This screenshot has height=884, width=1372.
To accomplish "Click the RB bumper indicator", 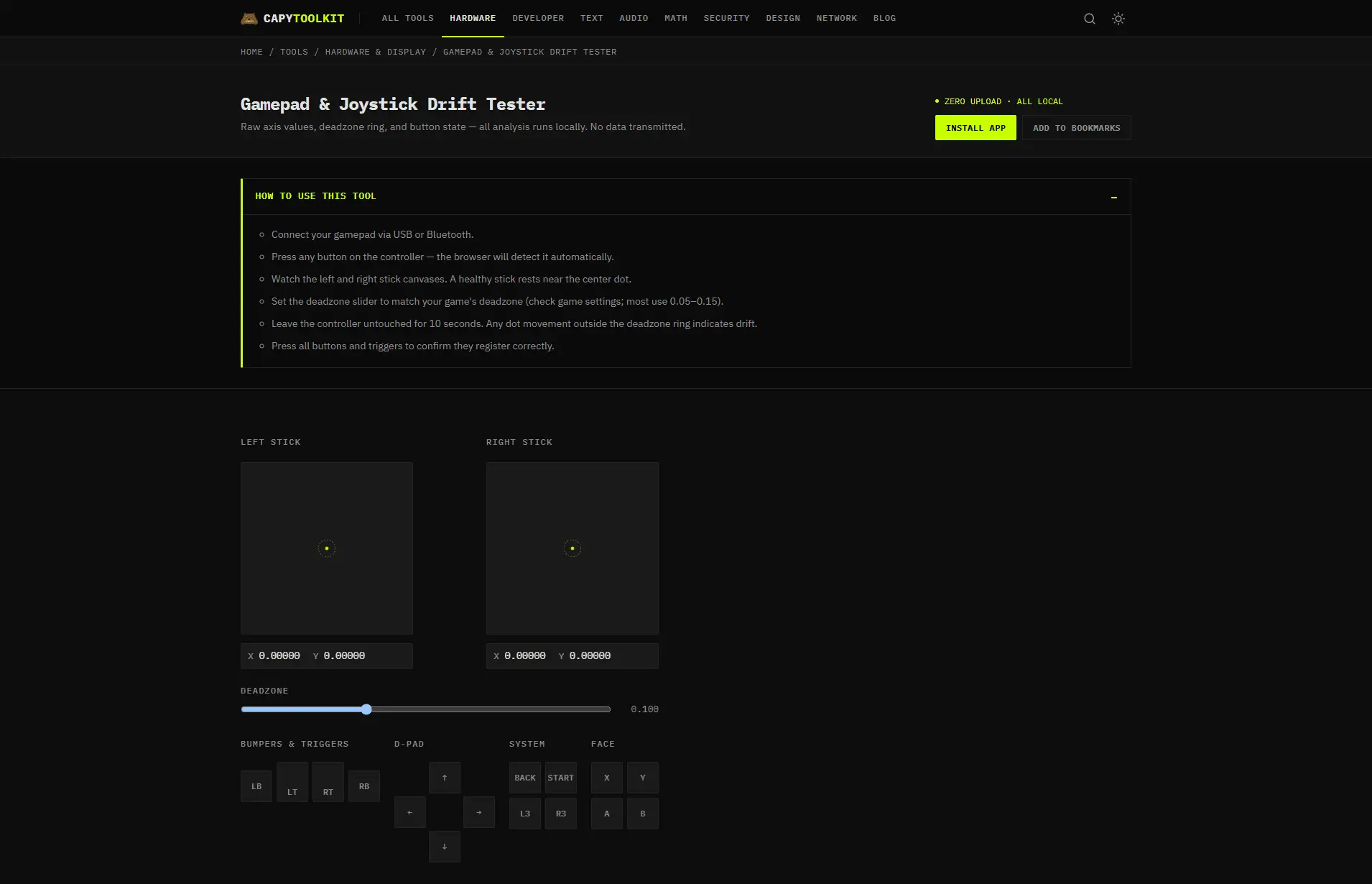I will [x=364, y=786].
